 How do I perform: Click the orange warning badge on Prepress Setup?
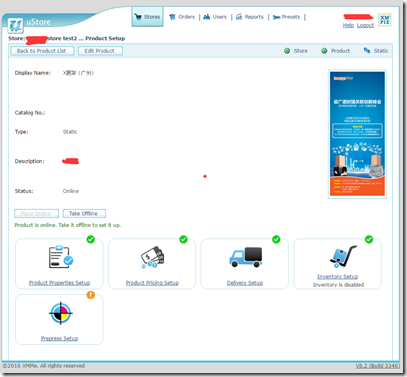click(91, 295)
